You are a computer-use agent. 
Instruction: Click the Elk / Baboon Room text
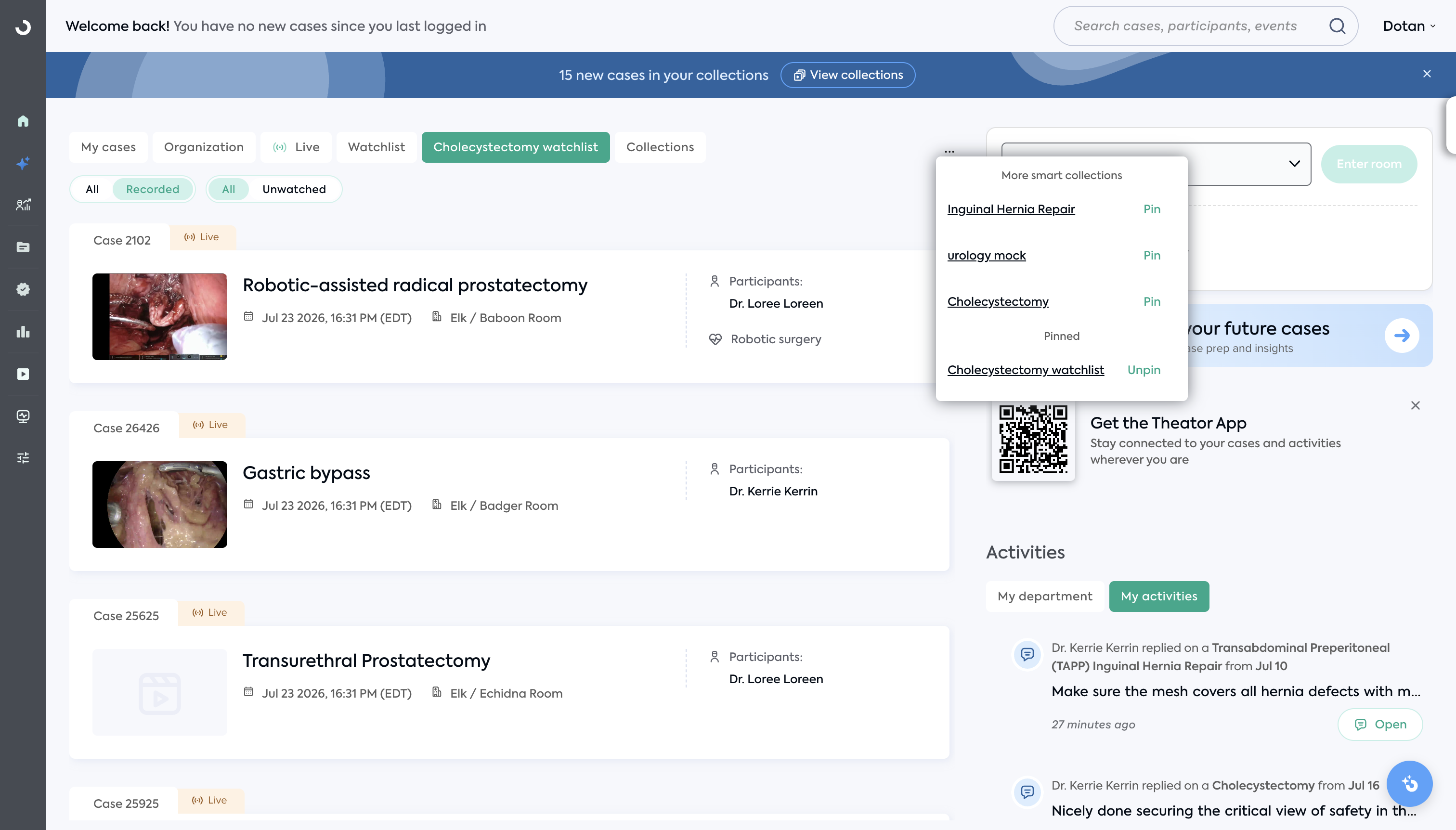click(506, 318)
